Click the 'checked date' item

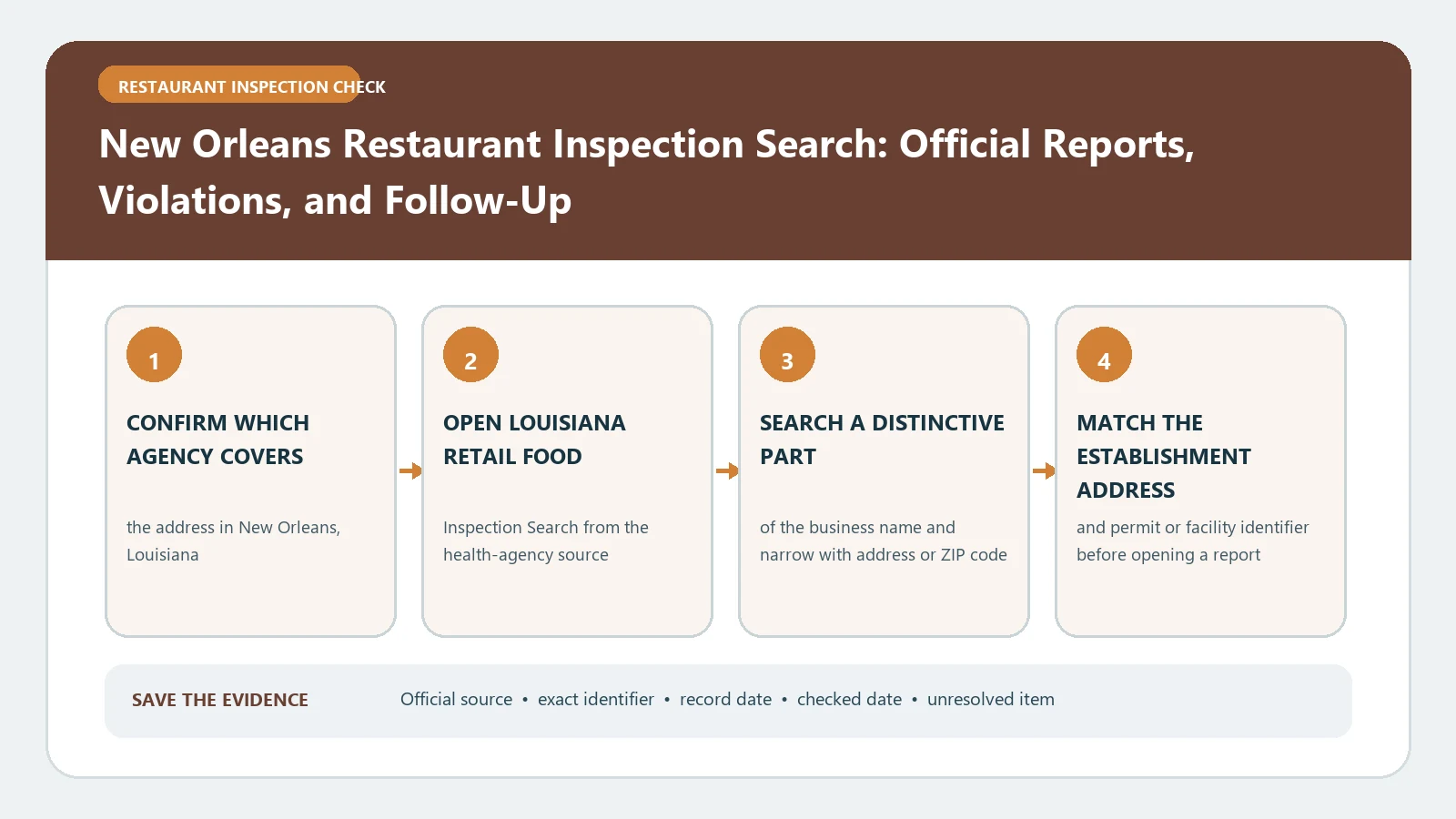point(849,699)
